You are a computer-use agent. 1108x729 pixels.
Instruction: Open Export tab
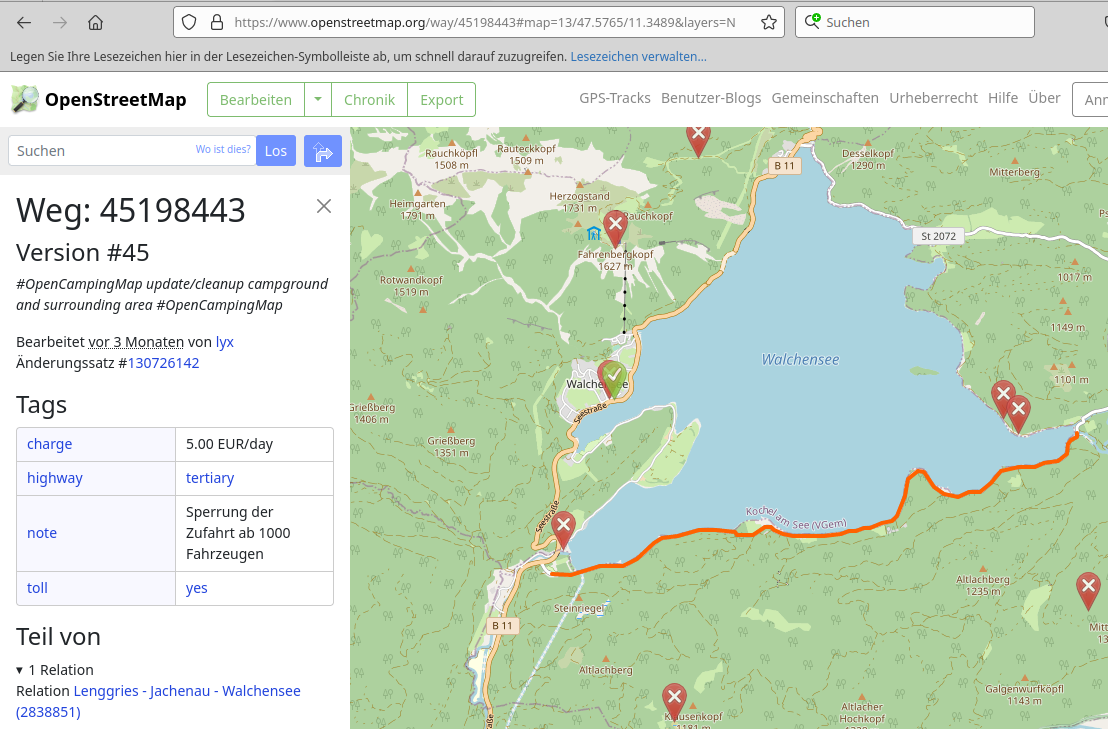click(441, 99)
